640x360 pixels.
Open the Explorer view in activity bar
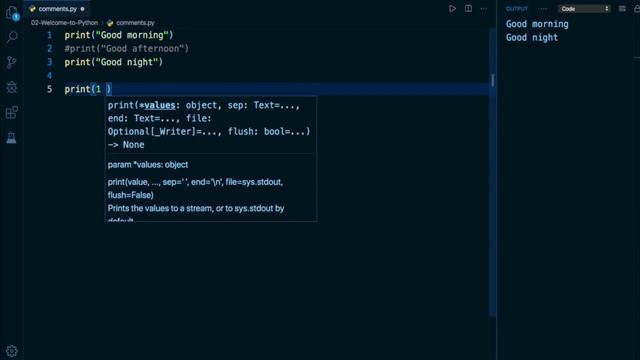[12, 13]
